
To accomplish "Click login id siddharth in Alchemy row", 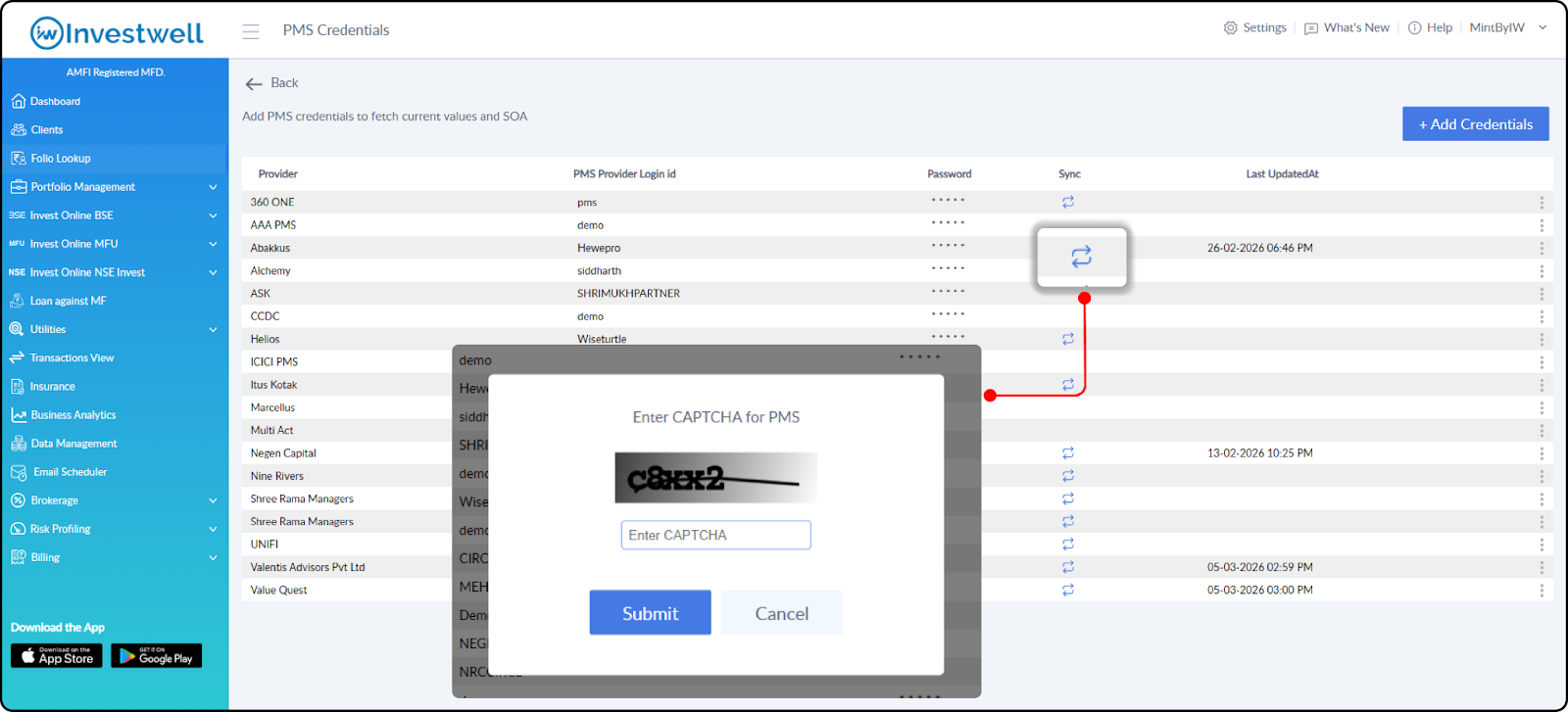I will 599,271.
